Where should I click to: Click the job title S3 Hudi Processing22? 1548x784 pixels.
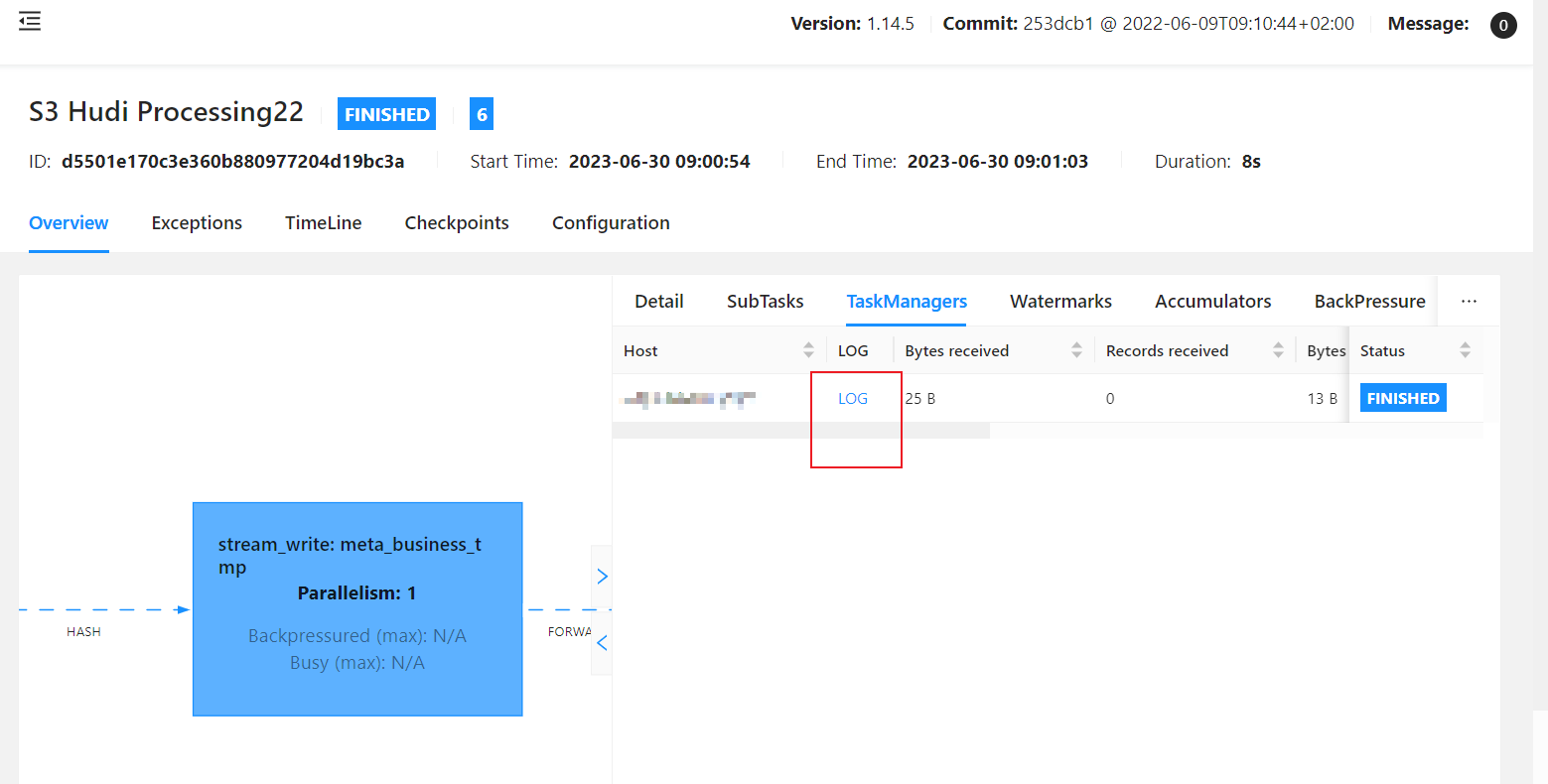click(x=166, y=112)
